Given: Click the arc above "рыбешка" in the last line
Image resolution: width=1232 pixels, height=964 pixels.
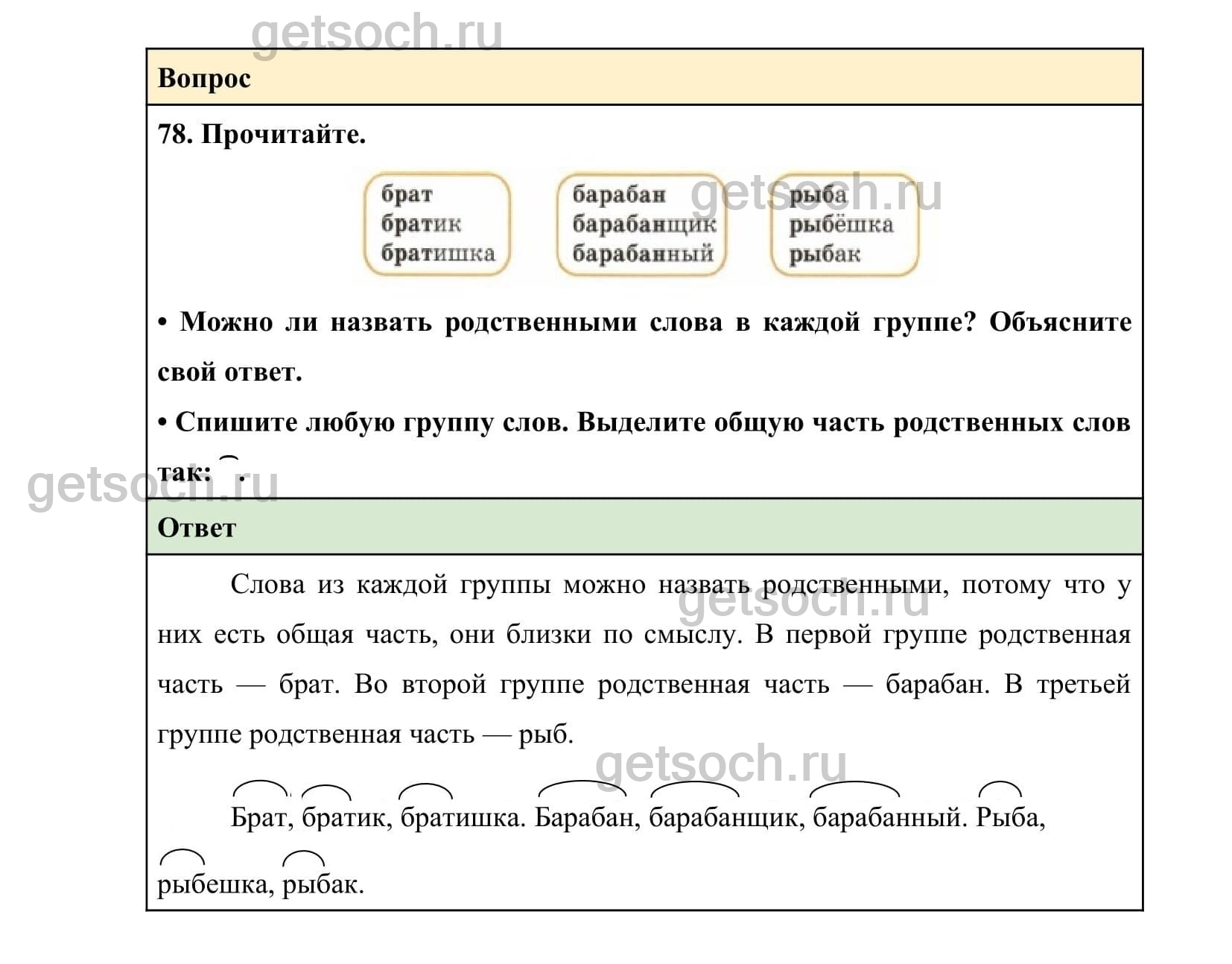Looking at the screenshot, I should point(182,856).
